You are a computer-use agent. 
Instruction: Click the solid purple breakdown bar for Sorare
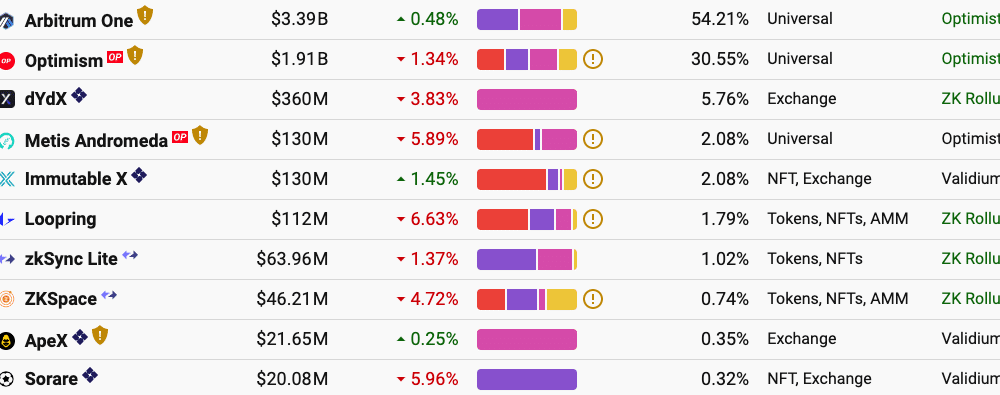(527, 380)
